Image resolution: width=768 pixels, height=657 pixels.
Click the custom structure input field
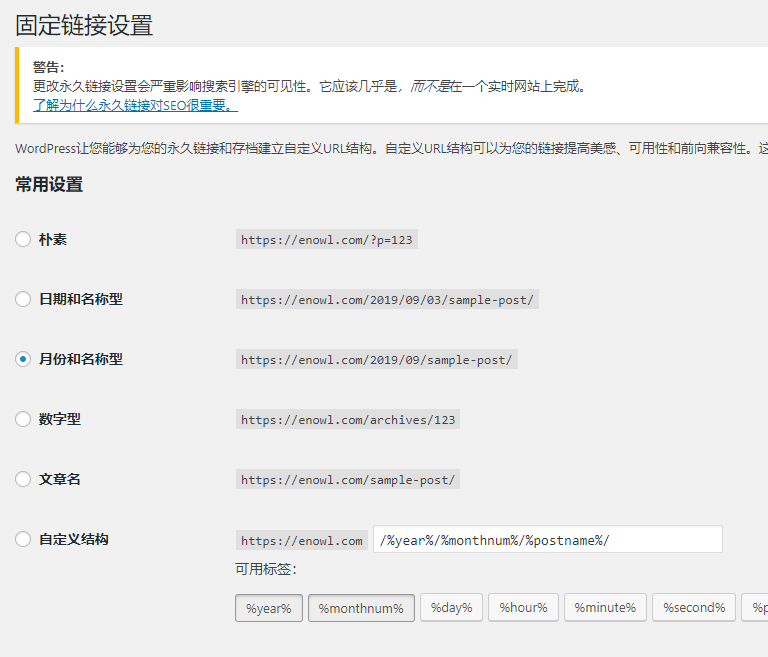(x=548, y=539)
